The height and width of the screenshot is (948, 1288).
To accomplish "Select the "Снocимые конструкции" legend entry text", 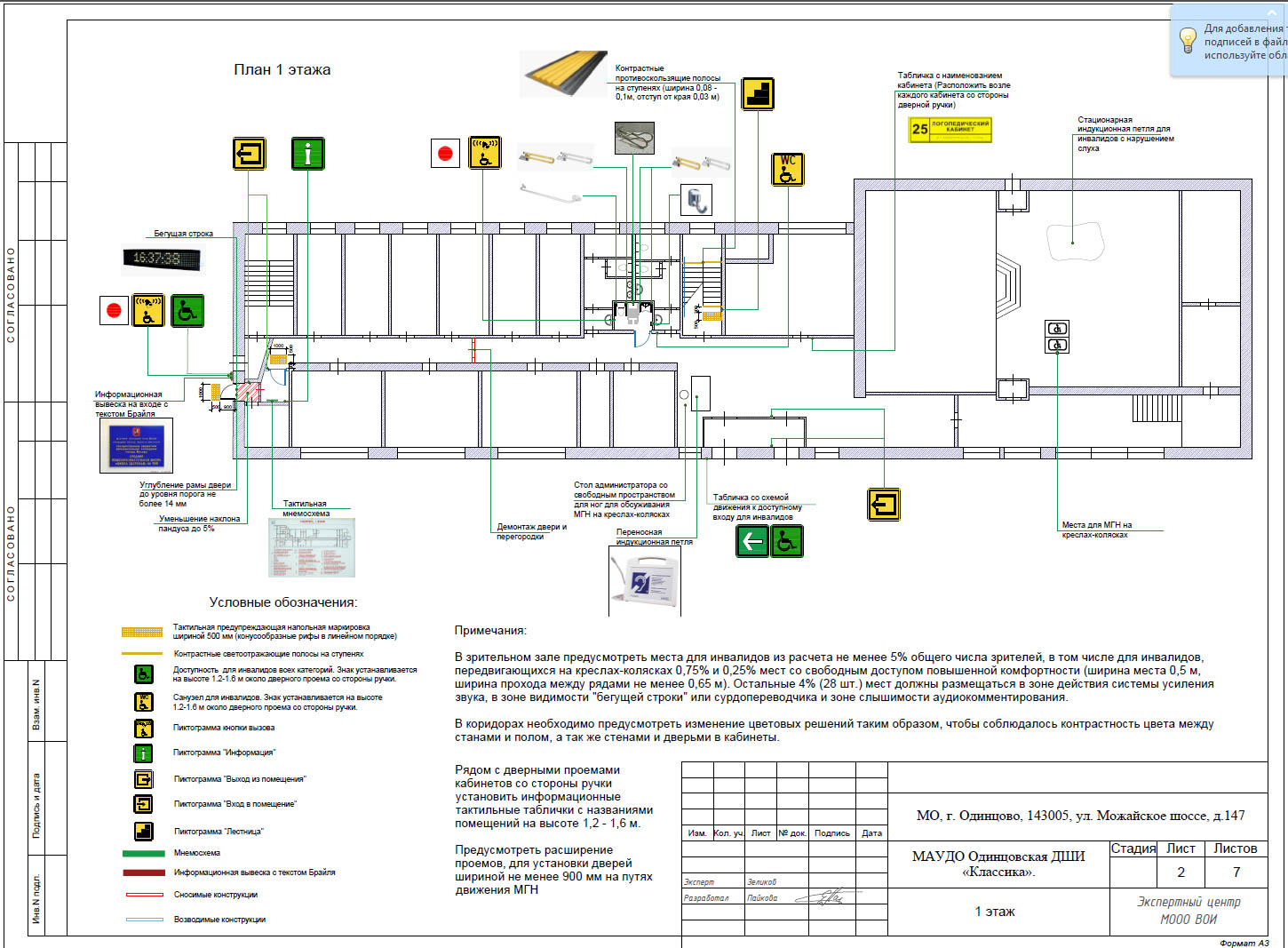I will (x=216, y=895).
